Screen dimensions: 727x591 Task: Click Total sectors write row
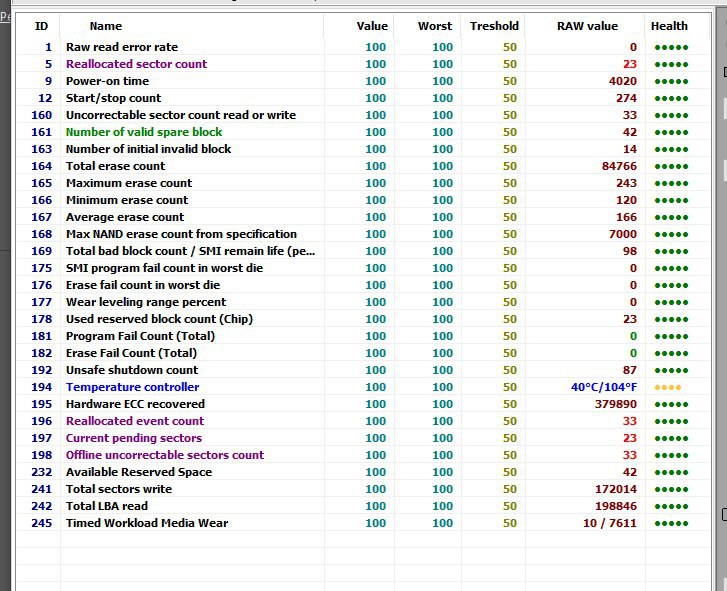pos(363,489)
